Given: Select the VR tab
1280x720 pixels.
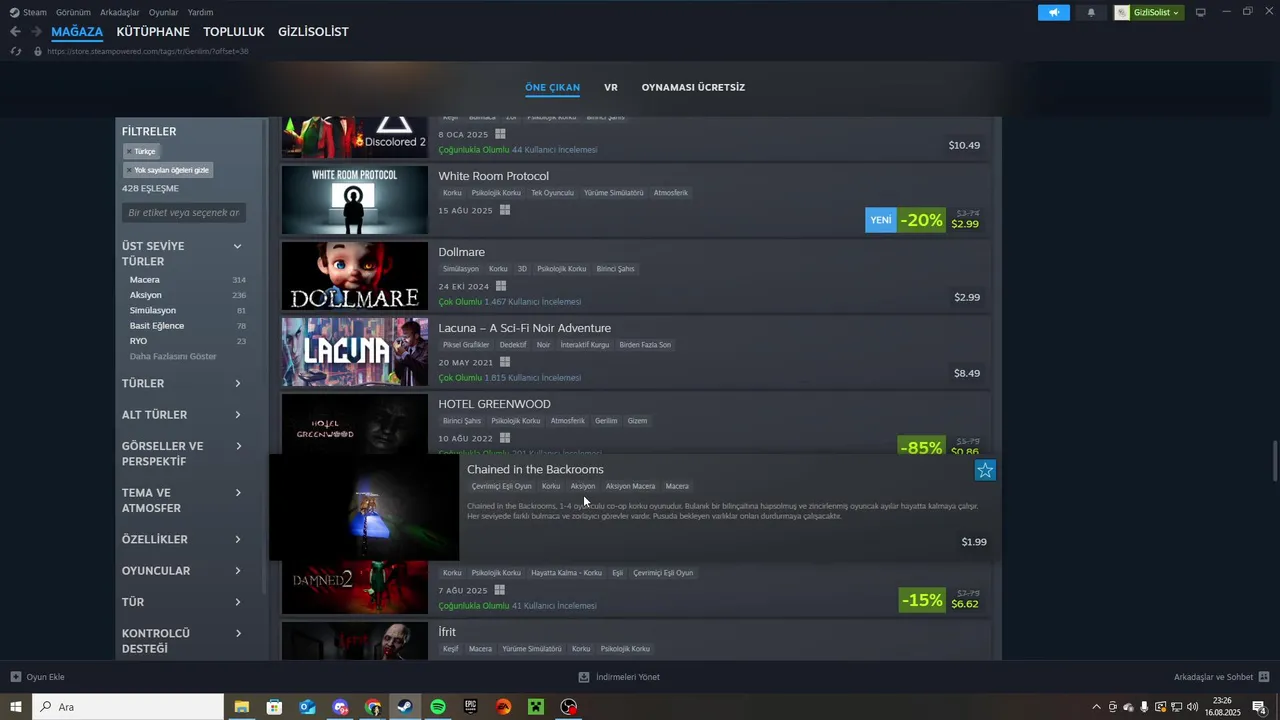Looking at the screenshot, I should coord(611,87).
